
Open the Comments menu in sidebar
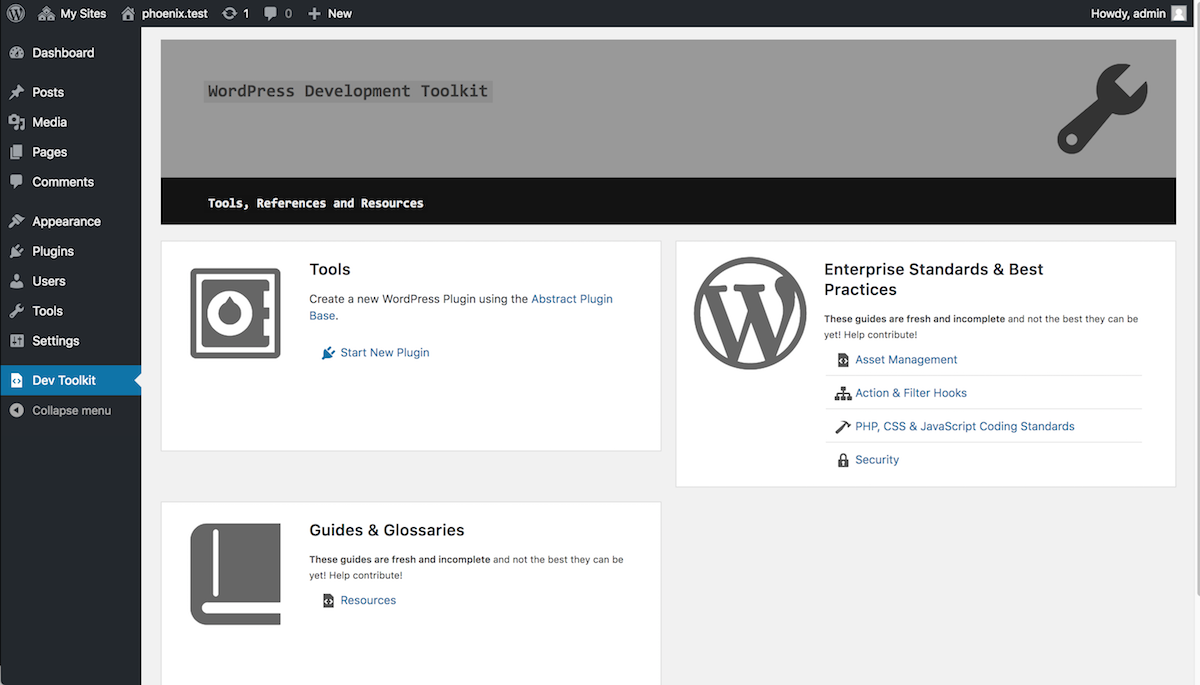70,182
